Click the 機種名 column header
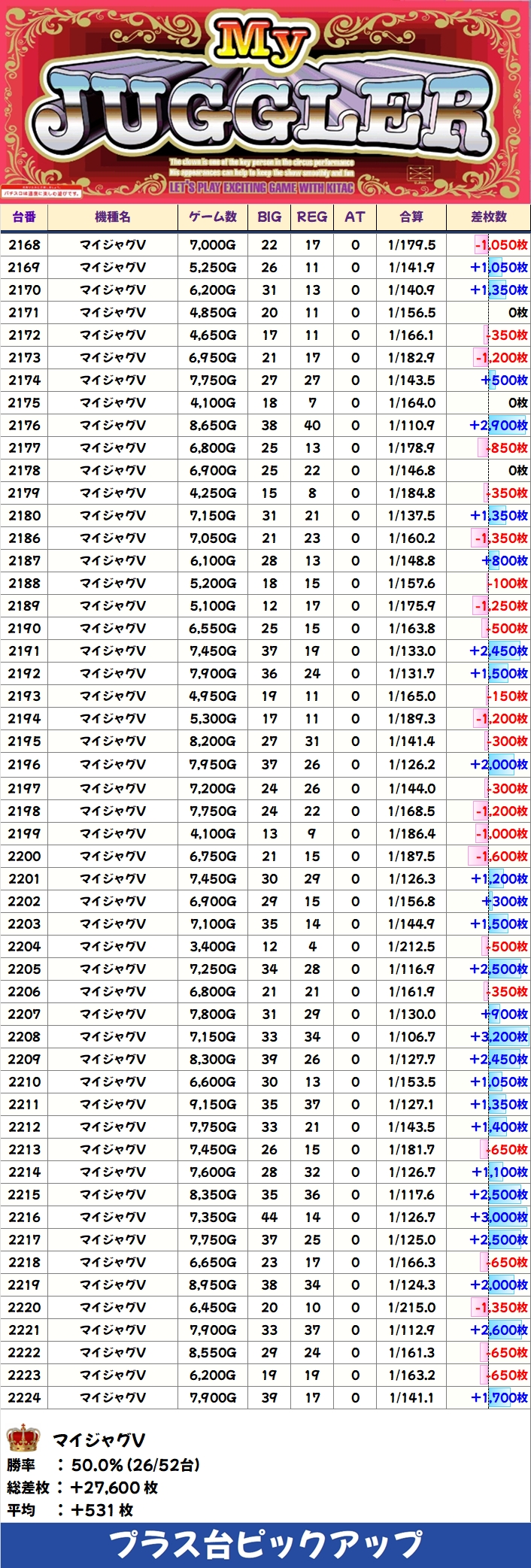Screen dimensions: 531x1568 pos(113,217)
